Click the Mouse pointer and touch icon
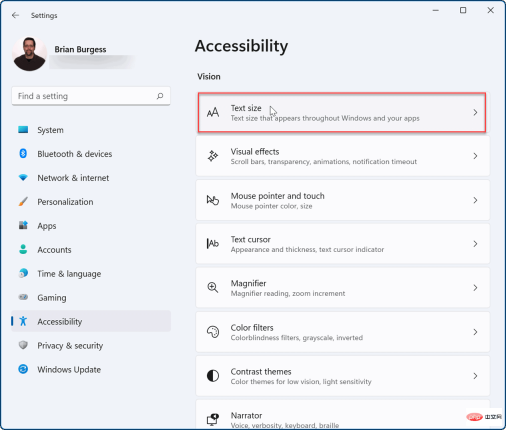This screenshot has width=506, height=430. point(213,200)
